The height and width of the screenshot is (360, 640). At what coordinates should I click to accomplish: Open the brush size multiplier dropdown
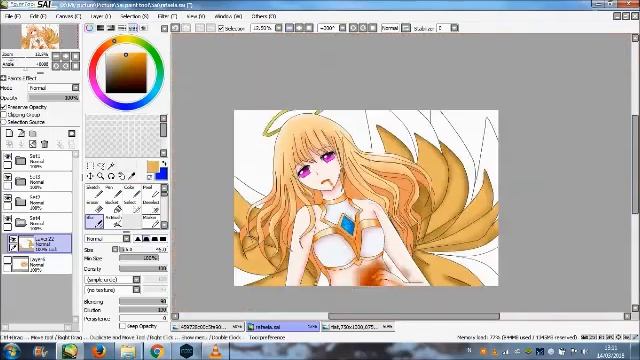(115, 249)
